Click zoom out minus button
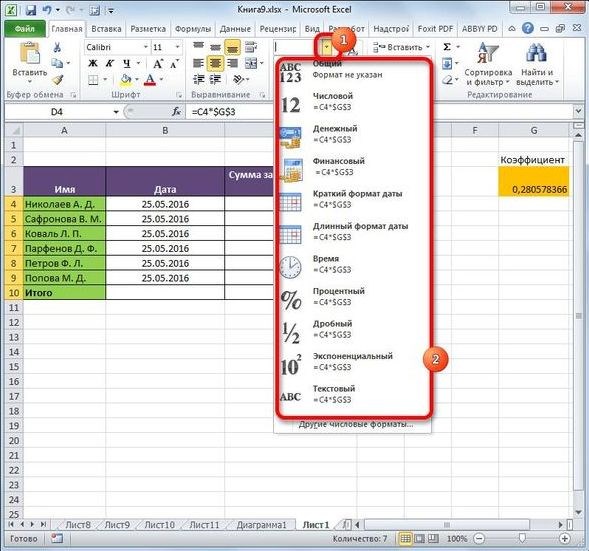The height and width of the screenshot is (551, 589). pos(479,539)
